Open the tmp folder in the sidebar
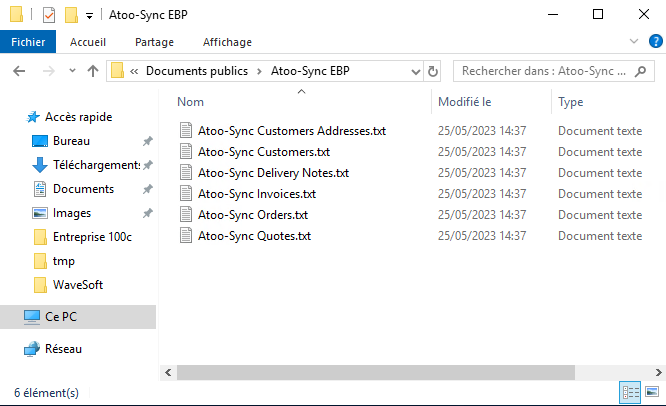Screen dimensions: 666x406 [64, 261]
